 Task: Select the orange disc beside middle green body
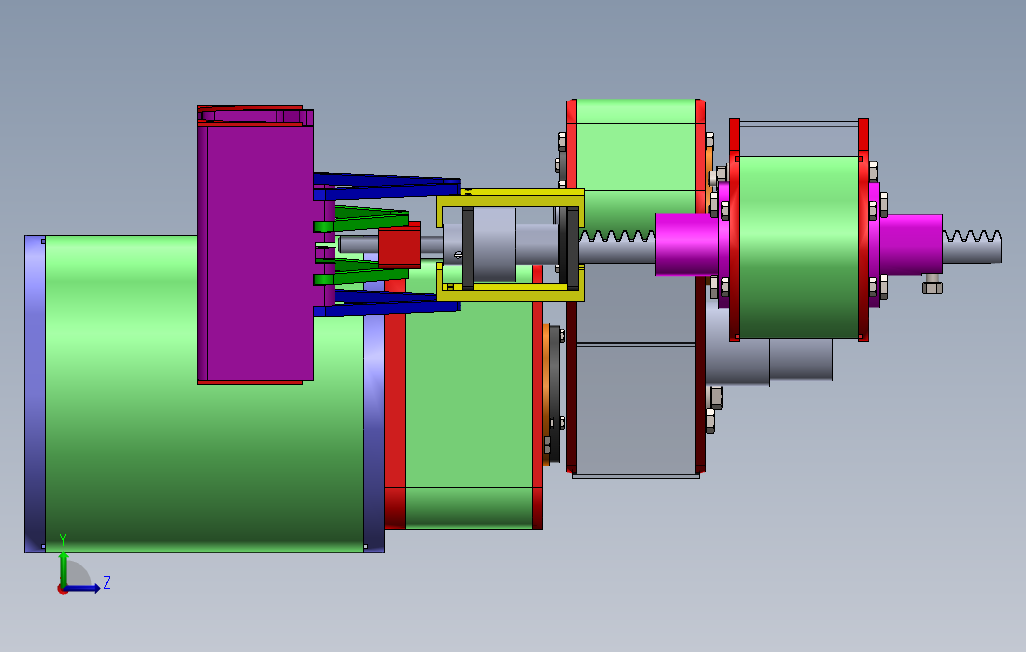(x=546, y=393)
